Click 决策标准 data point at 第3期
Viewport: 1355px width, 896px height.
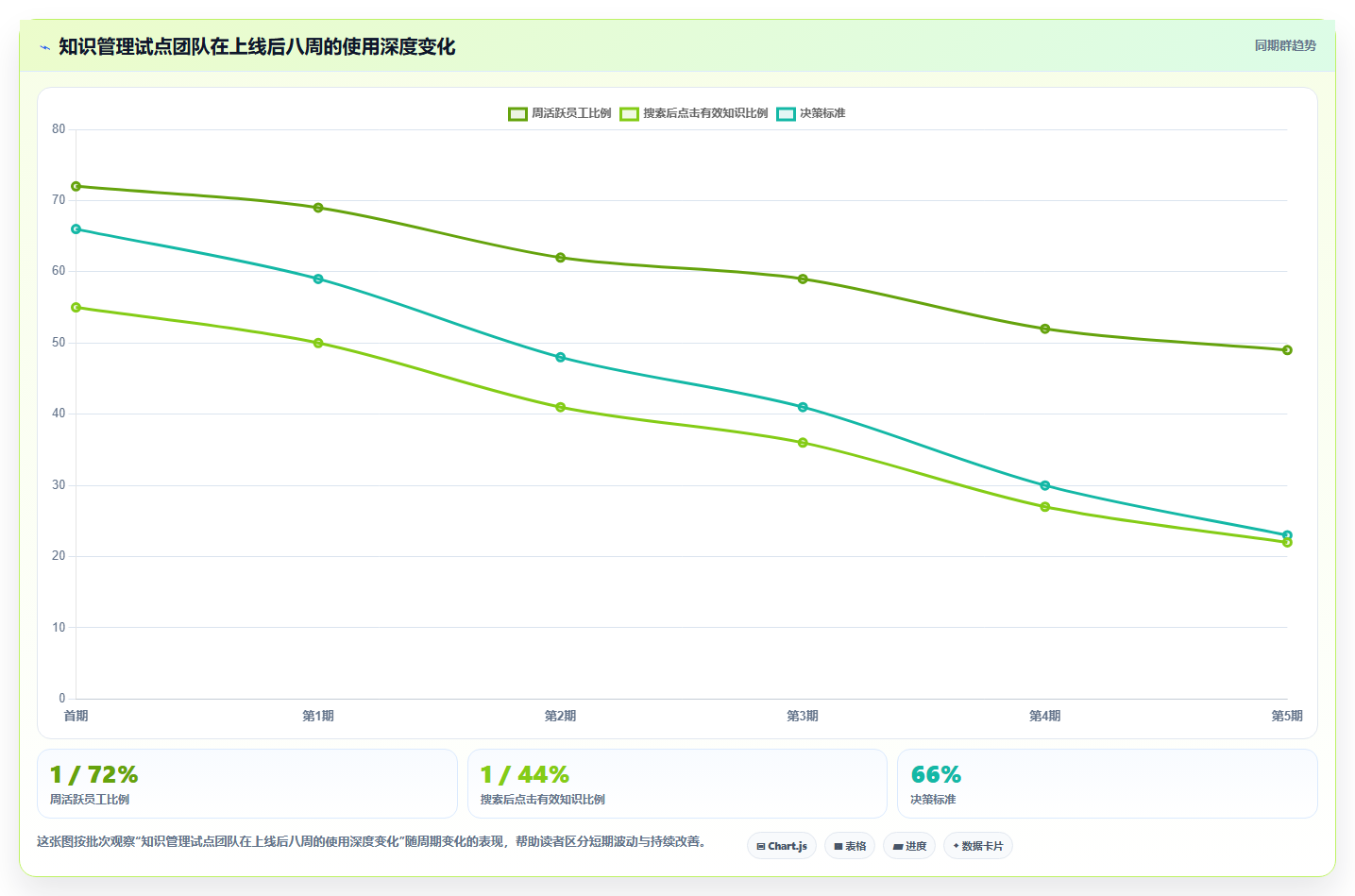(x=803, y=407)
